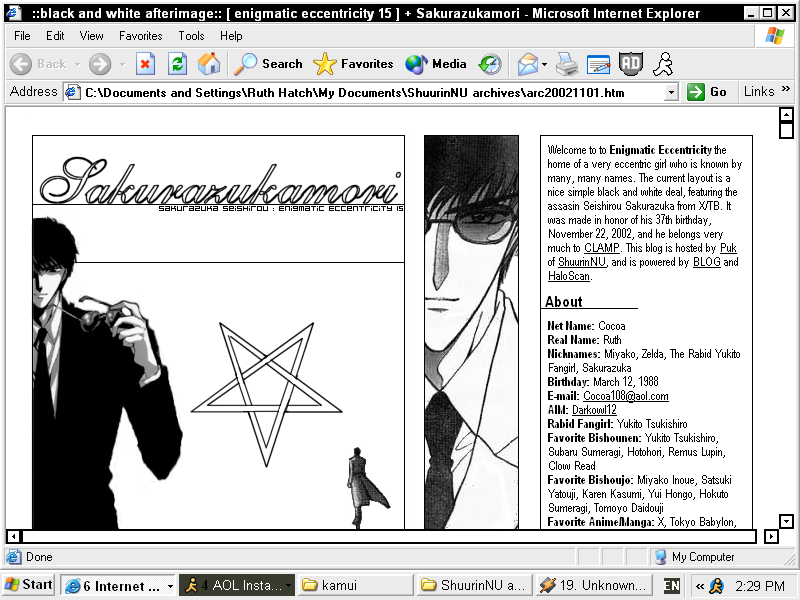Image resolution: width=800 pixels, height=600 pixels.
Task: Click the 2:29 PM clock
Action: tap(760, 586)
